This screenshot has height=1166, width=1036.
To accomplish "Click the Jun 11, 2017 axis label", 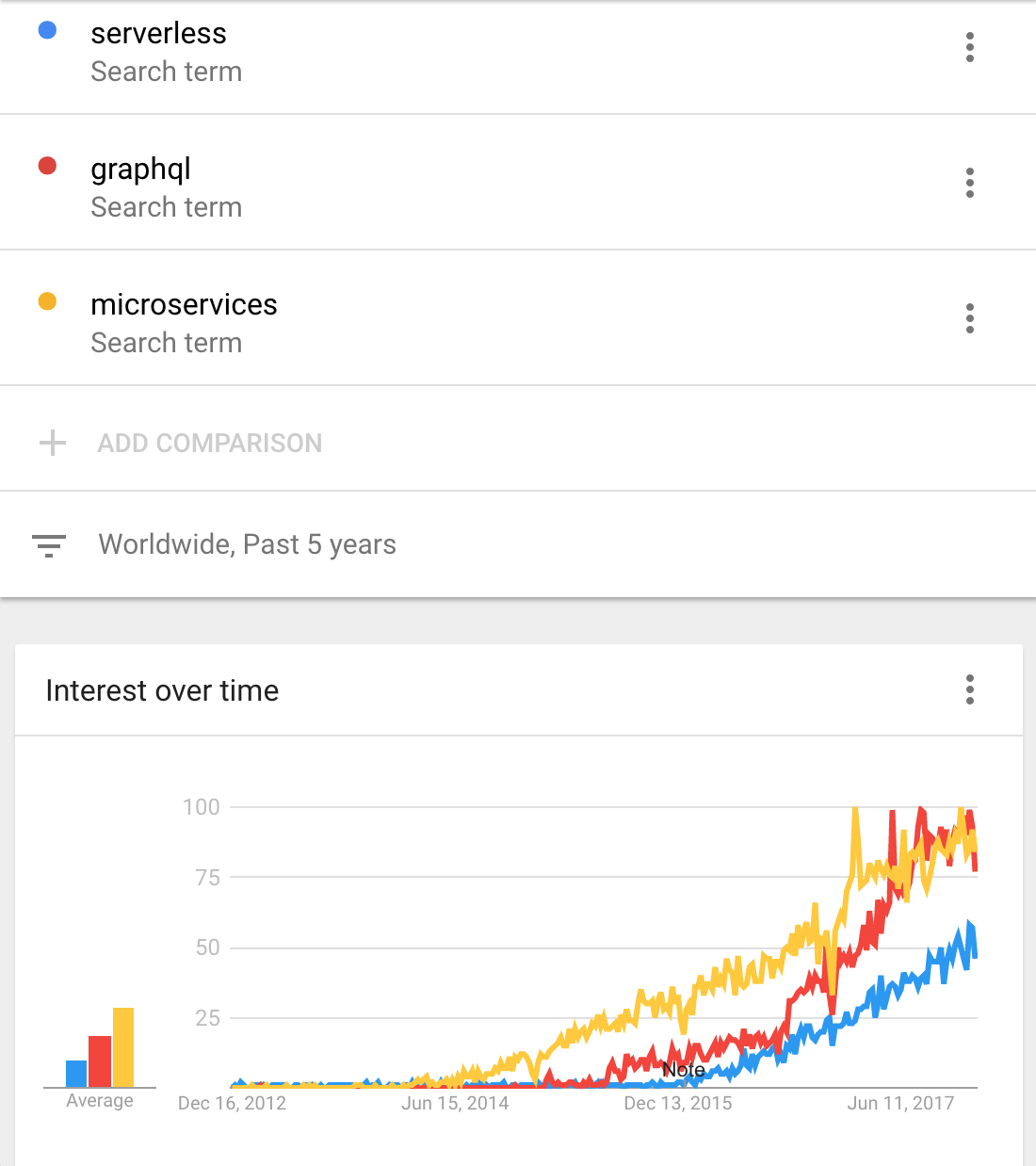I will click(900, 1103).
